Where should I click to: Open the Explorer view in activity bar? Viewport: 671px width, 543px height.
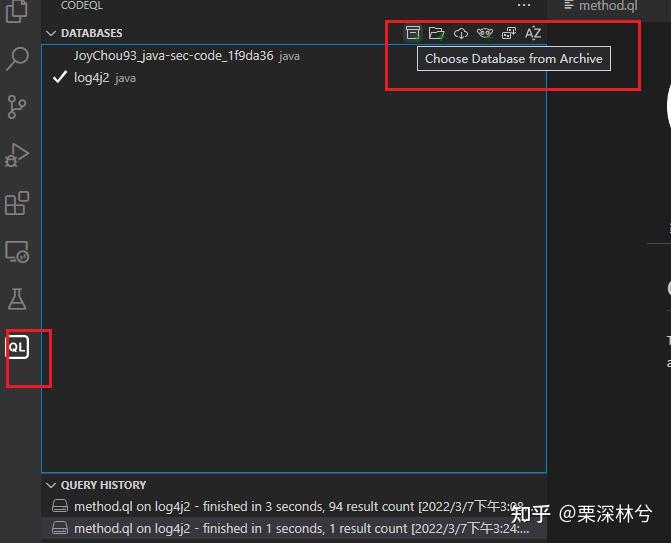17,11
